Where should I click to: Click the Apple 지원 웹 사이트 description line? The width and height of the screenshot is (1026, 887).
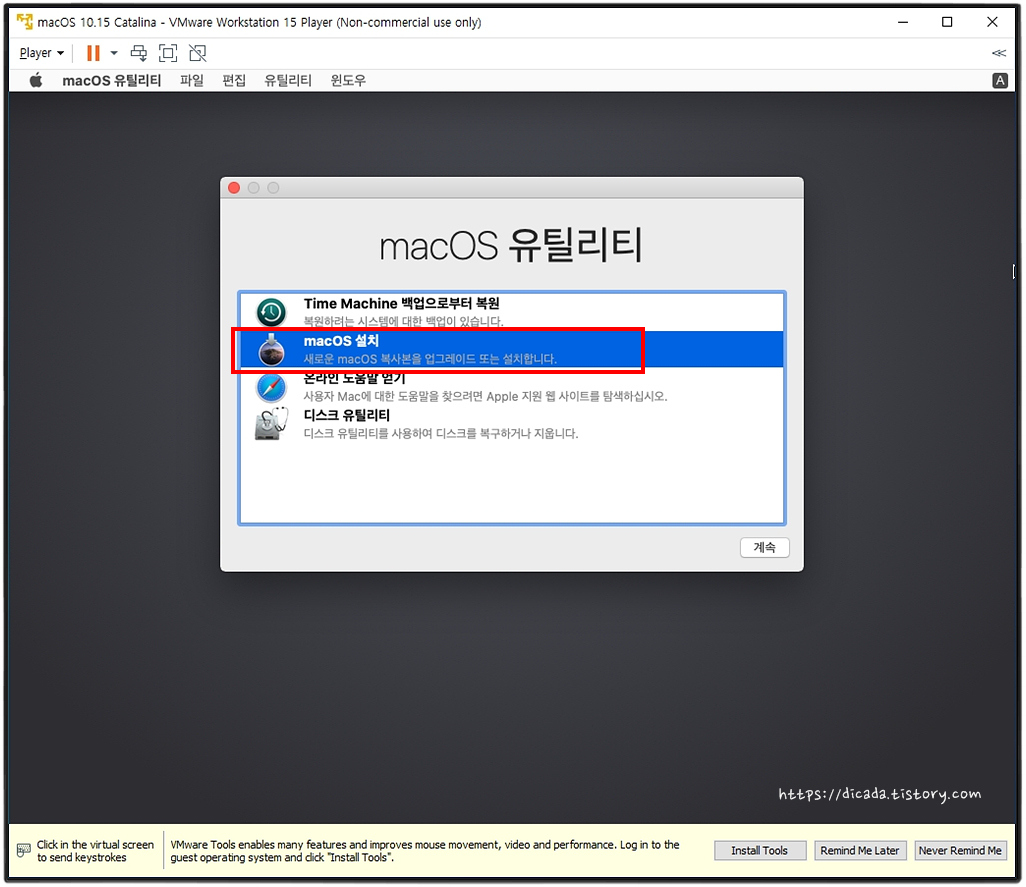pos(486,396)
